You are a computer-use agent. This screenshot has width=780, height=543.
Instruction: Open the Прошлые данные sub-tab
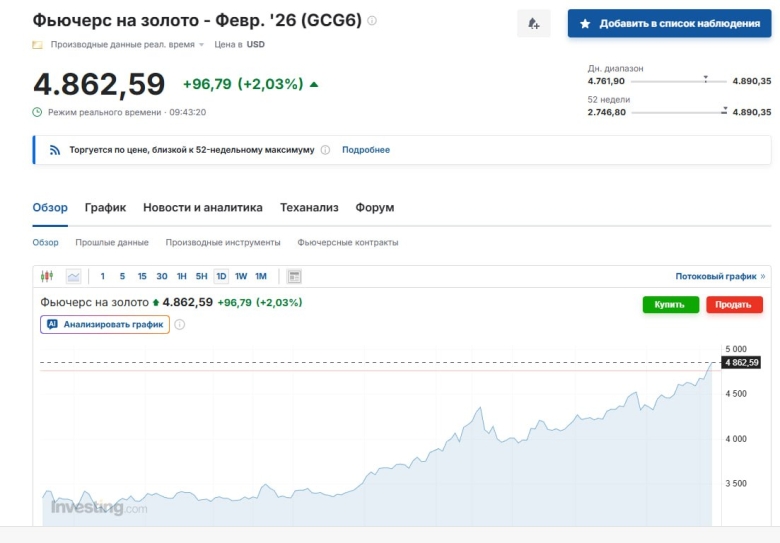pos(112,242)
